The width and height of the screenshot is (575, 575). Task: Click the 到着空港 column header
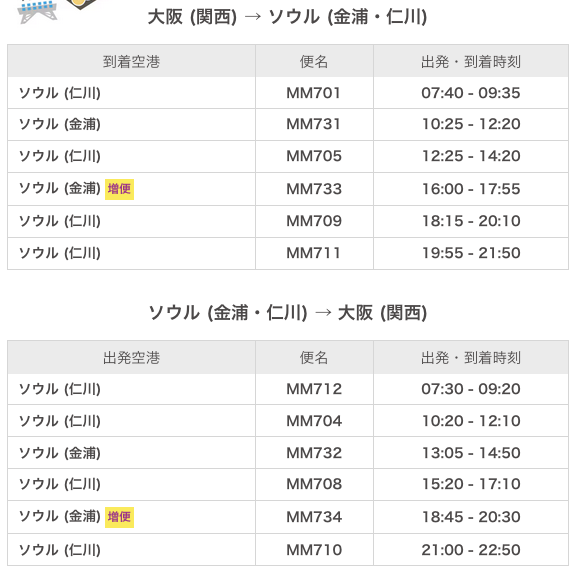[x=131, y=62]
